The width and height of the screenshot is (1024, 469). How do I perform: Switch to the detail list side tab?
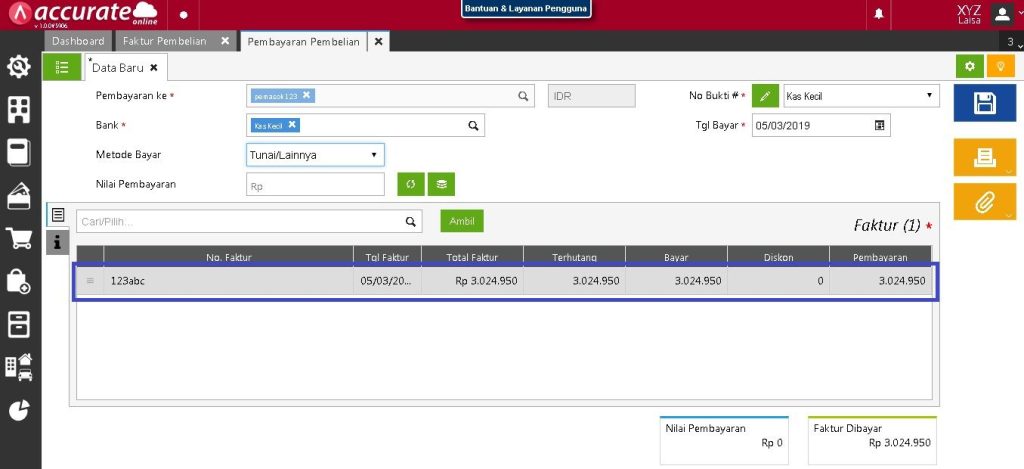[x=57, y=215]
